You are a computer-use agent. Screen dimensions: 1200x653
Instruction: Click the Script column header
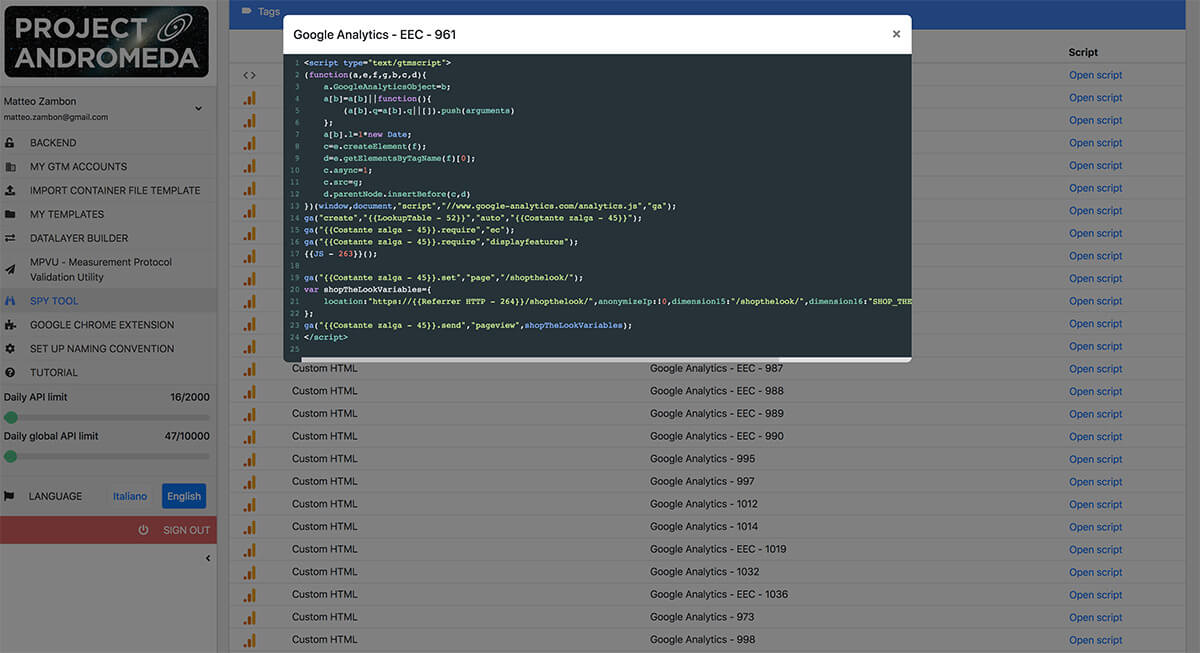click(x=1083, y=52)
